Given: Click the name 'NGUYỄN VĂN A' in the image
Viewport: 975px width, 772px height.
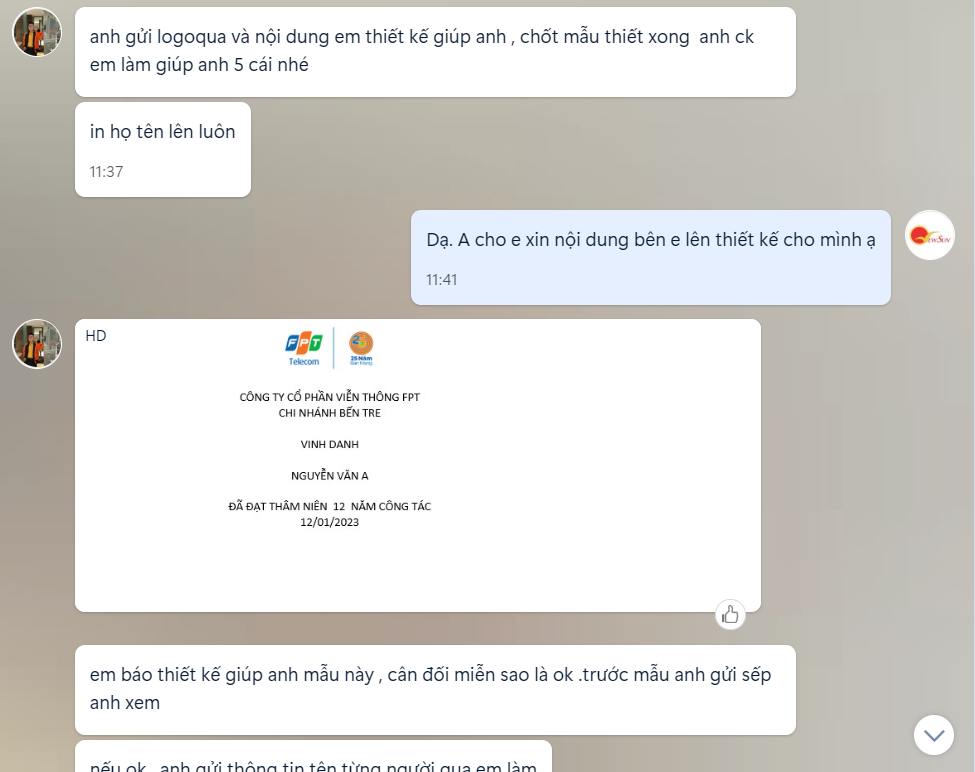Looking at the screenshot, I should 330,476.
